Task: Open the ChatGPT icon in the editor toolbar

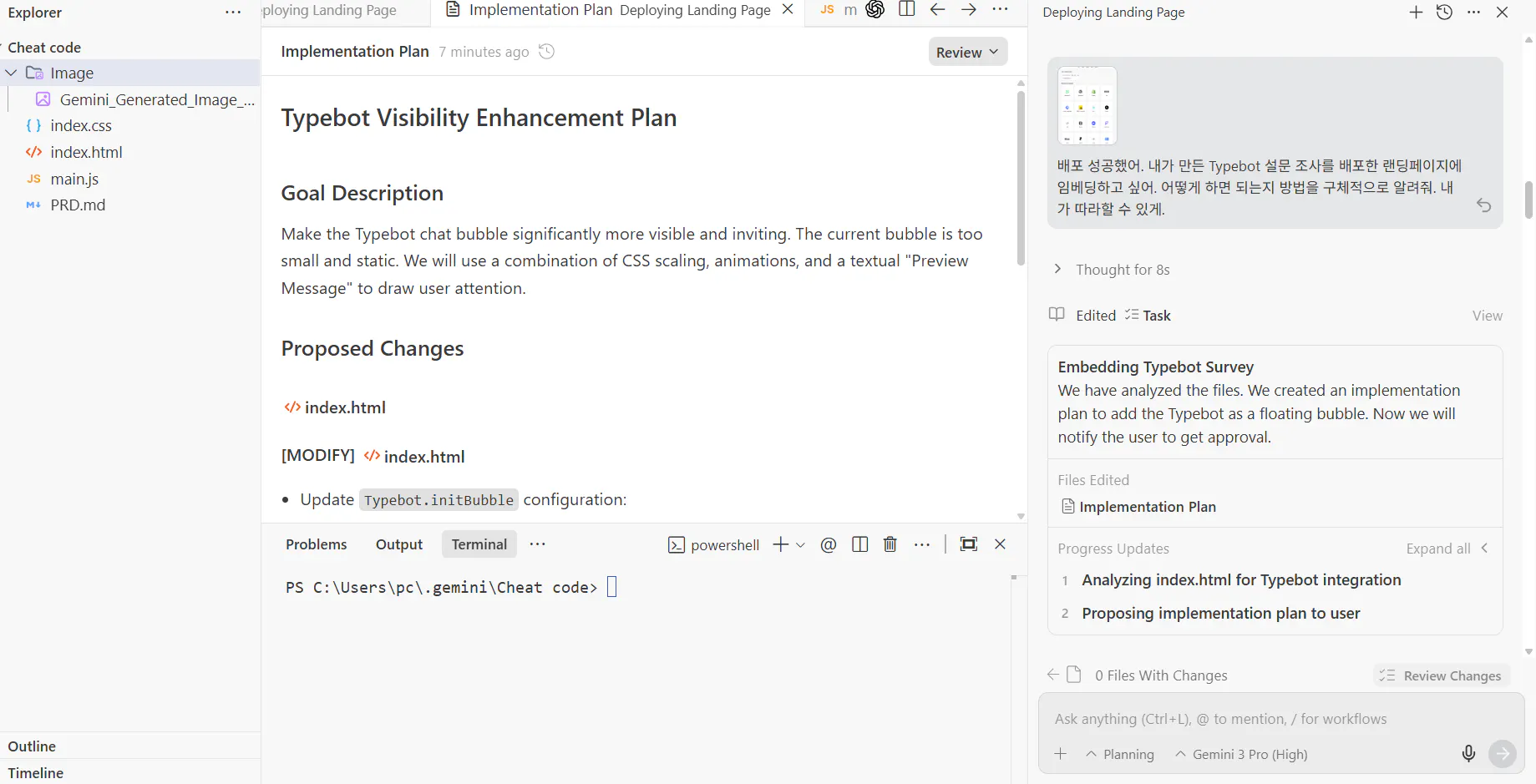Action: tap(875, 9)
